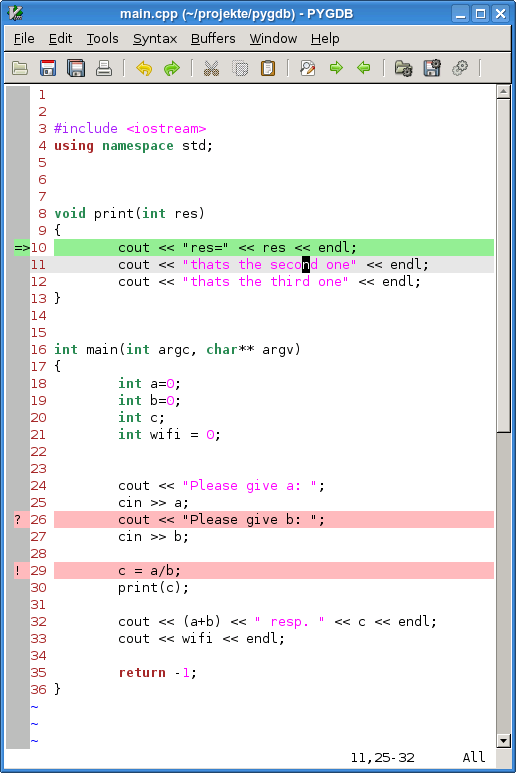
Task: Click 'second' word on line 11
Action: click(294, 265)
